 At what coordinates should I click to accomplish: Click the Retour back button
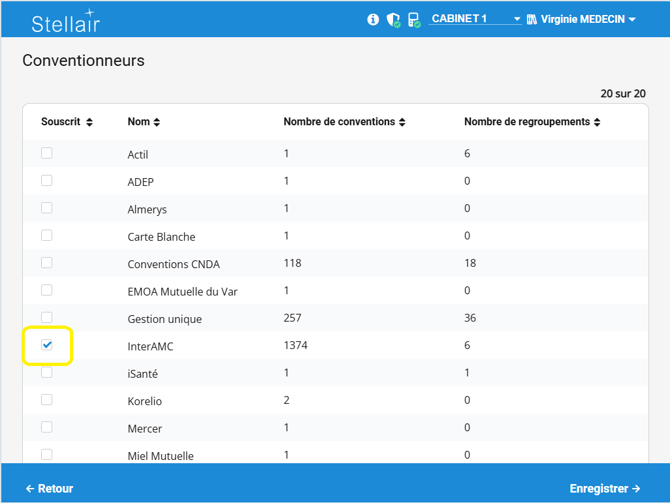(50, 489)
